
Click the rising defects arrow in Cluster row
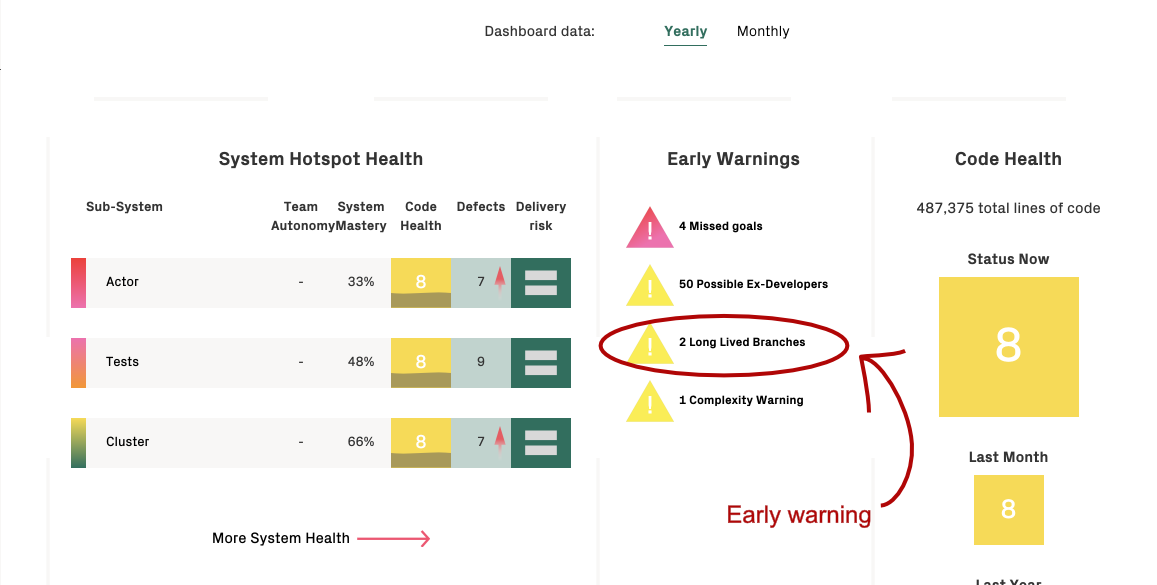(x=498, y=440)
